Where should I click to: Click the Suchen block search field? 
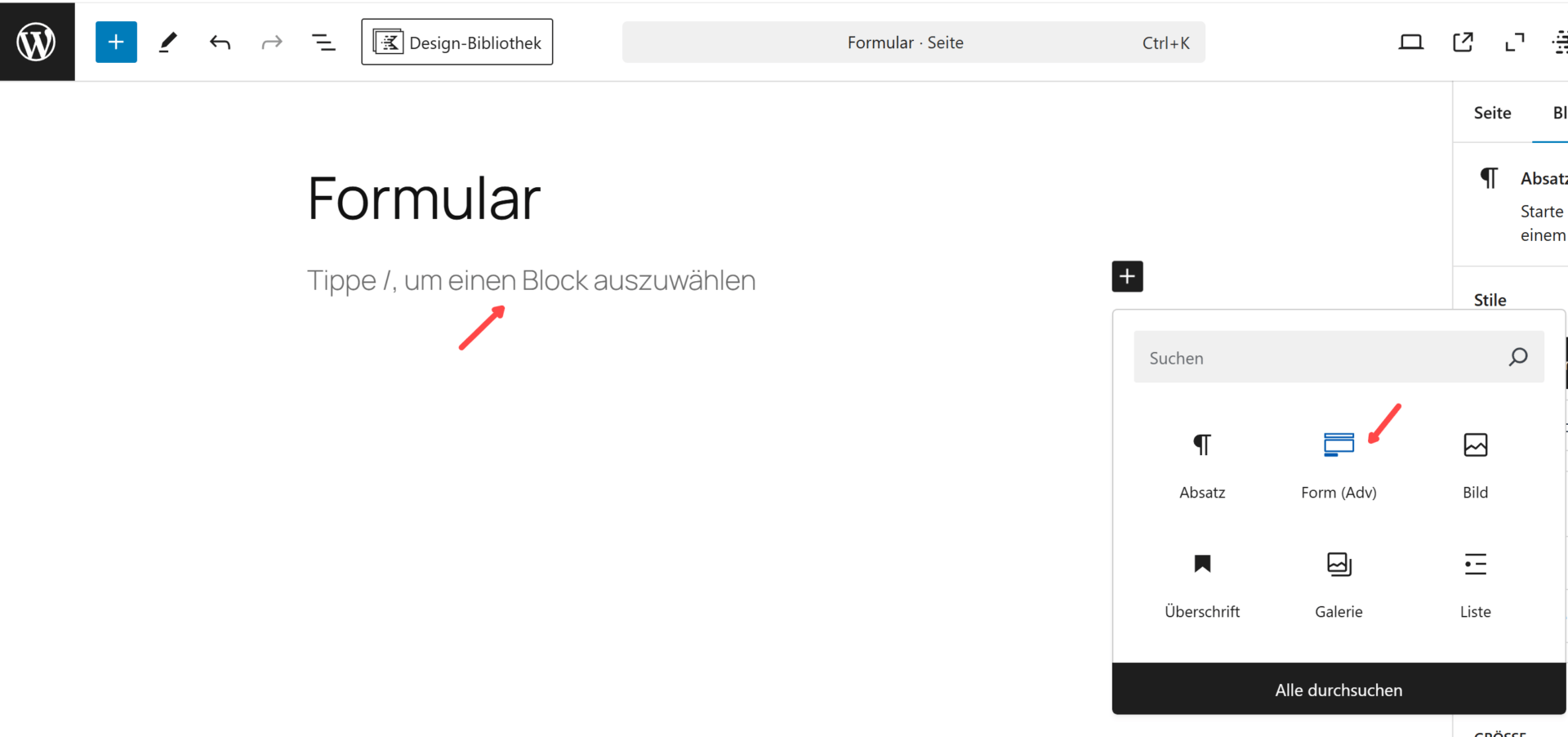[x=1323, y=357]
